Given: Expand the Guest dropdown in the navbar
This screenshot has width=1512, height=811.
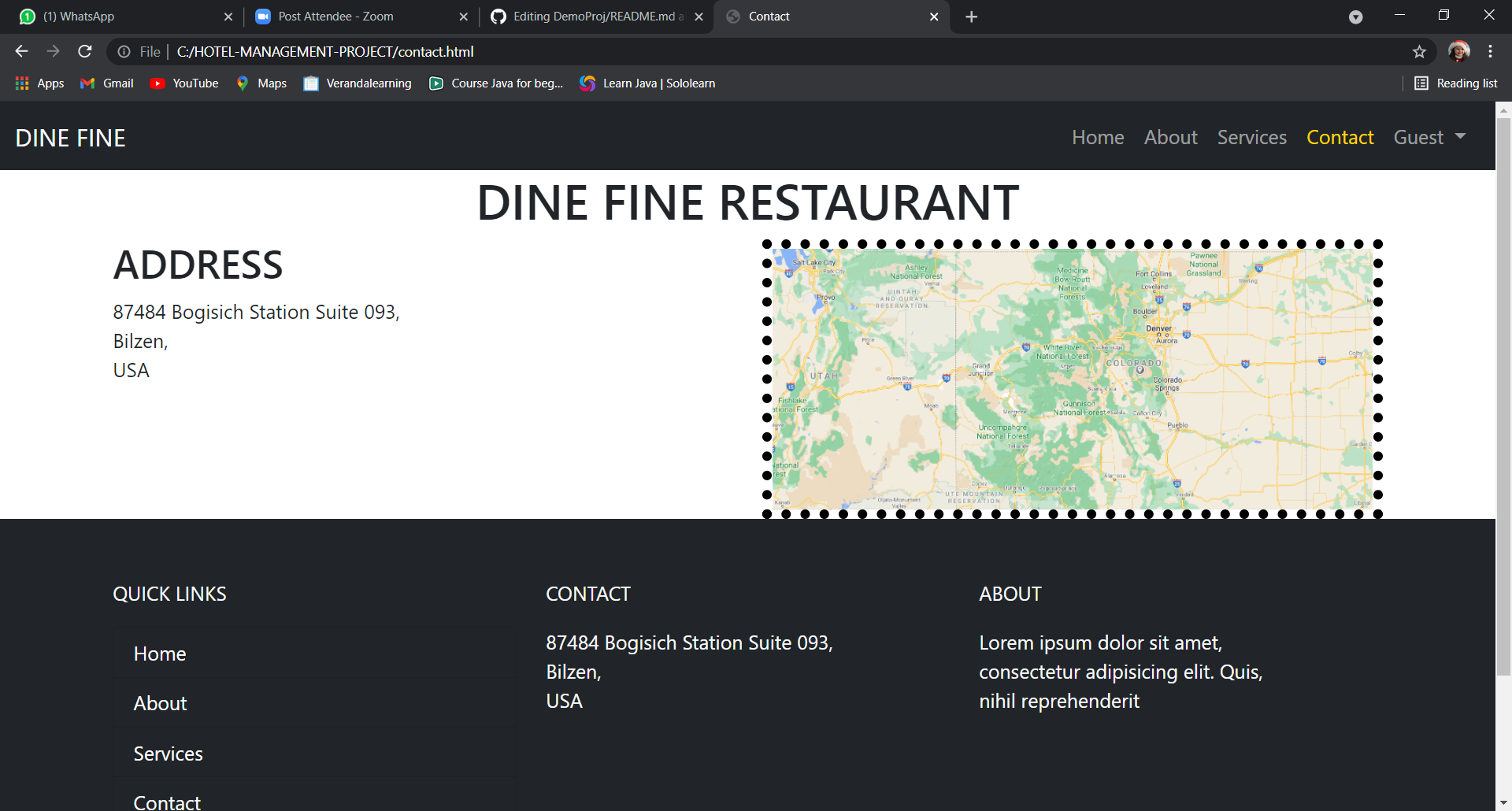Looking at the screenshot, I should pos(1429,137).
